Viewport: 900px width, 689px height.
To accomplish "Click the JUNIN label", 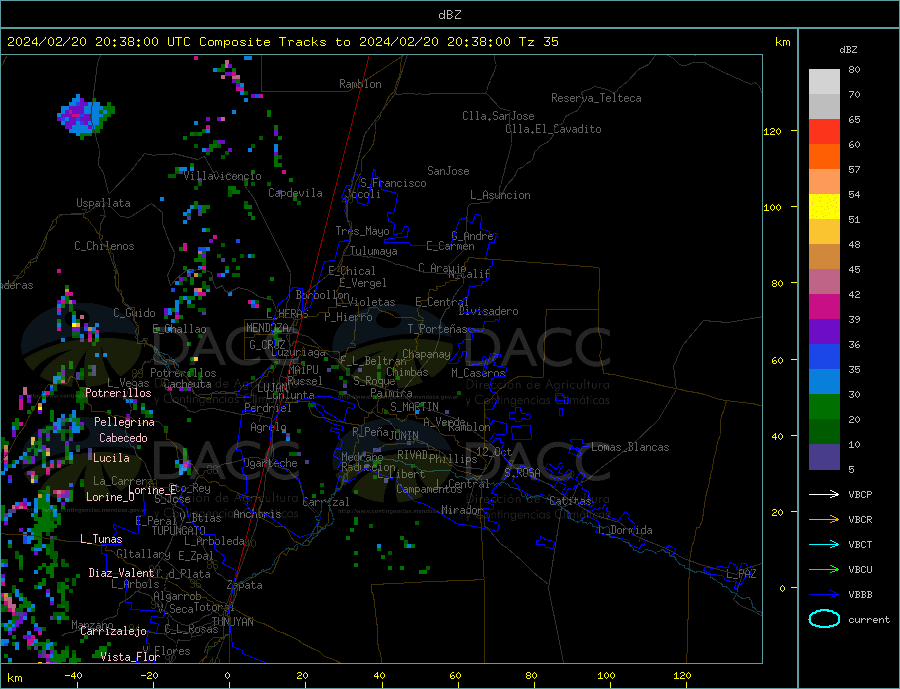I will click(x=404, y=436).
